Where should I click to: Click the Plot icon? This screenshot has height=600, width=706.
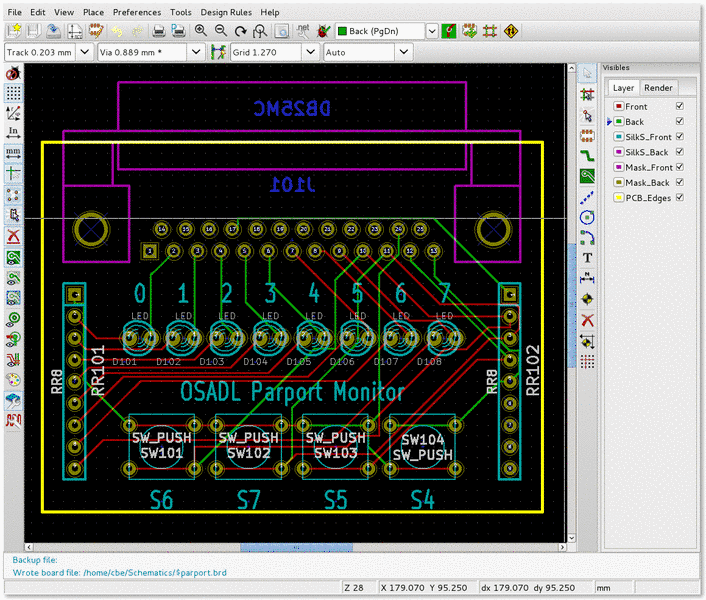tap(178, 31)
